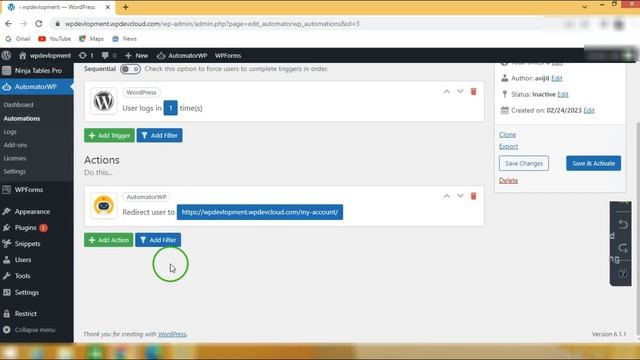The image size is (640, 360).
Task: Click the WordPress footer link
Action: [172, 334]
